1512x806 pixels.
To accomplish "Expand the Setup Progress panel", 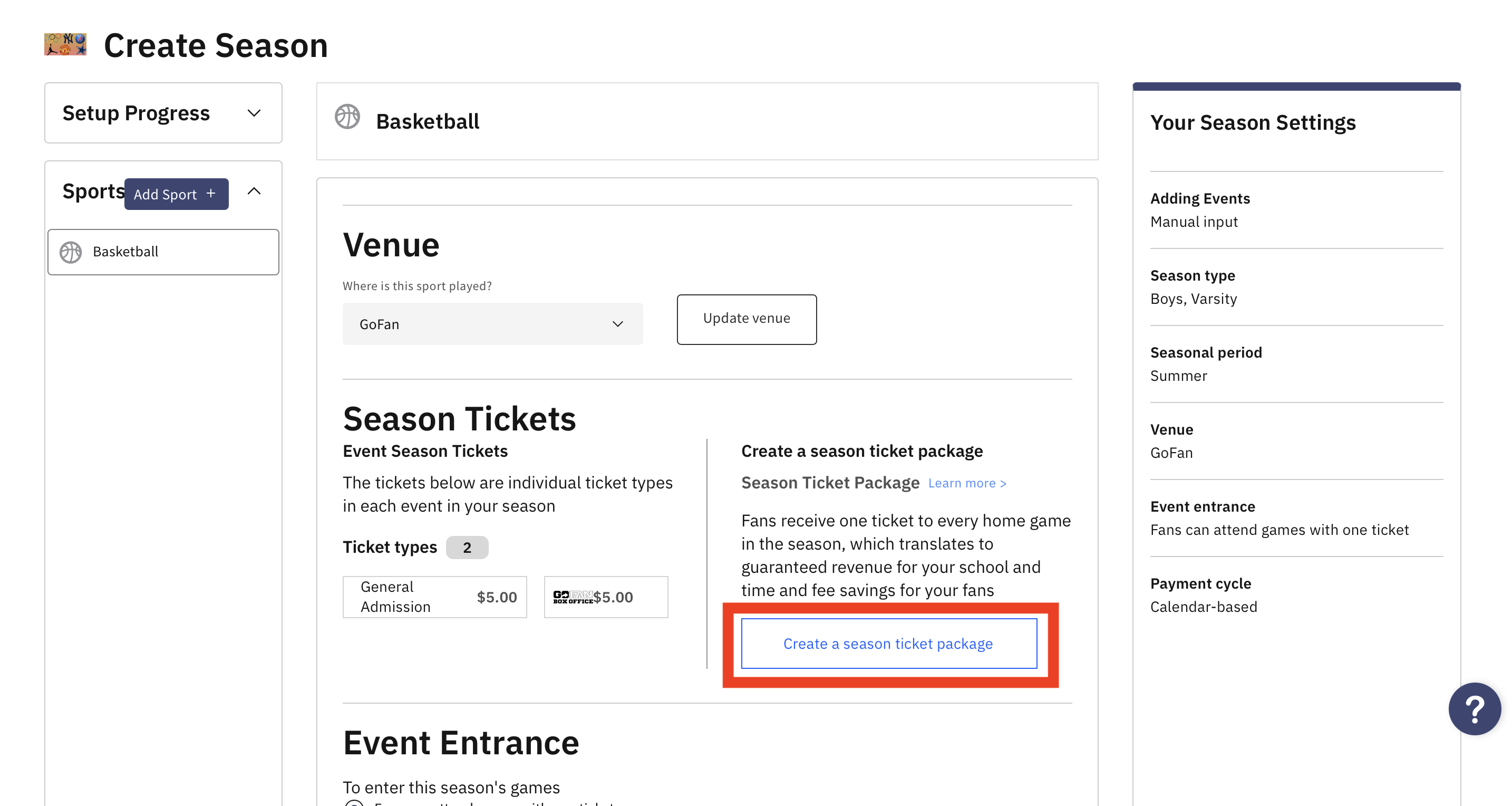I will point(254,113).
